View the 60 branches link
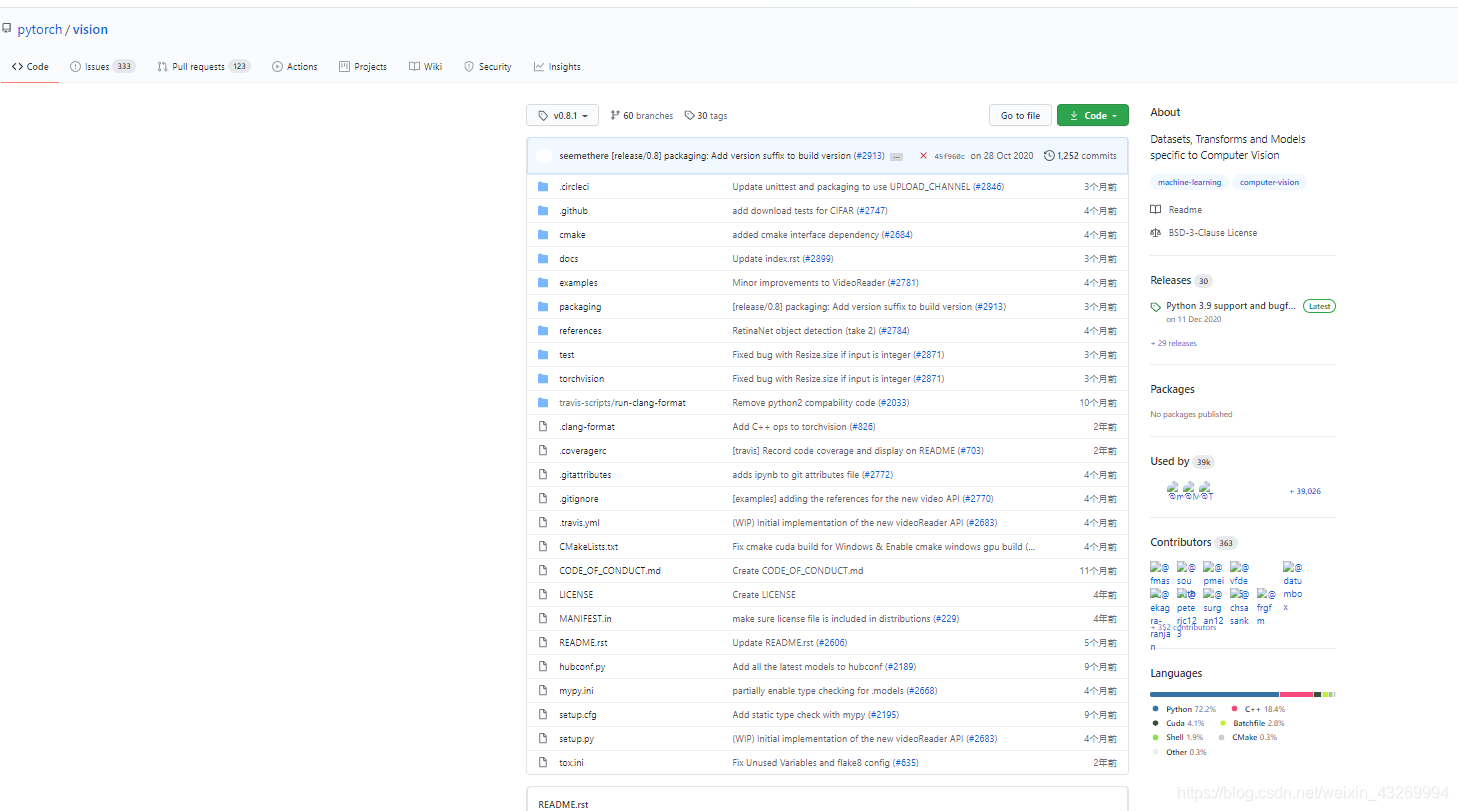 pos(642,116)
